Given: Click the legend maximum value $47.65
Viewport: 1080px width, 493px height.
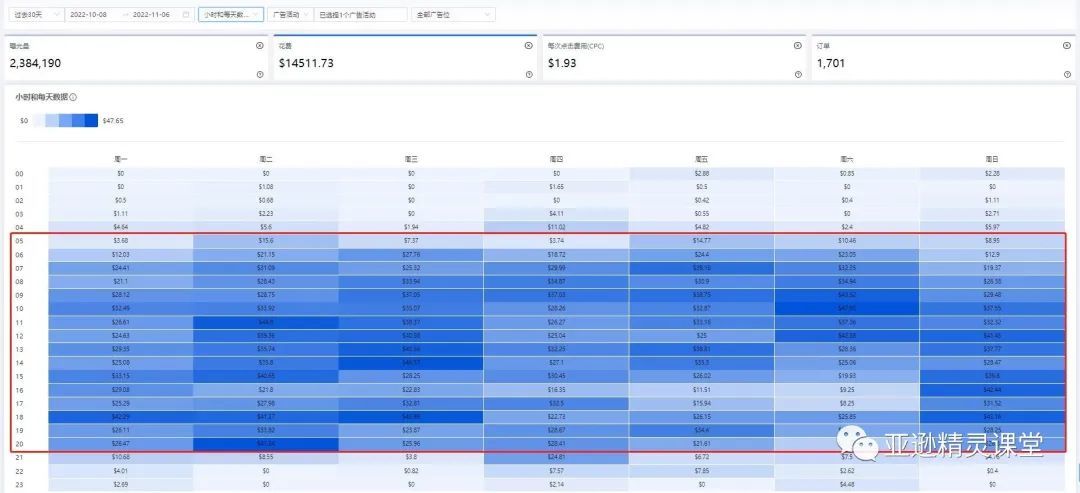Looking at the screenshot, I should click(x=113, y=120).
